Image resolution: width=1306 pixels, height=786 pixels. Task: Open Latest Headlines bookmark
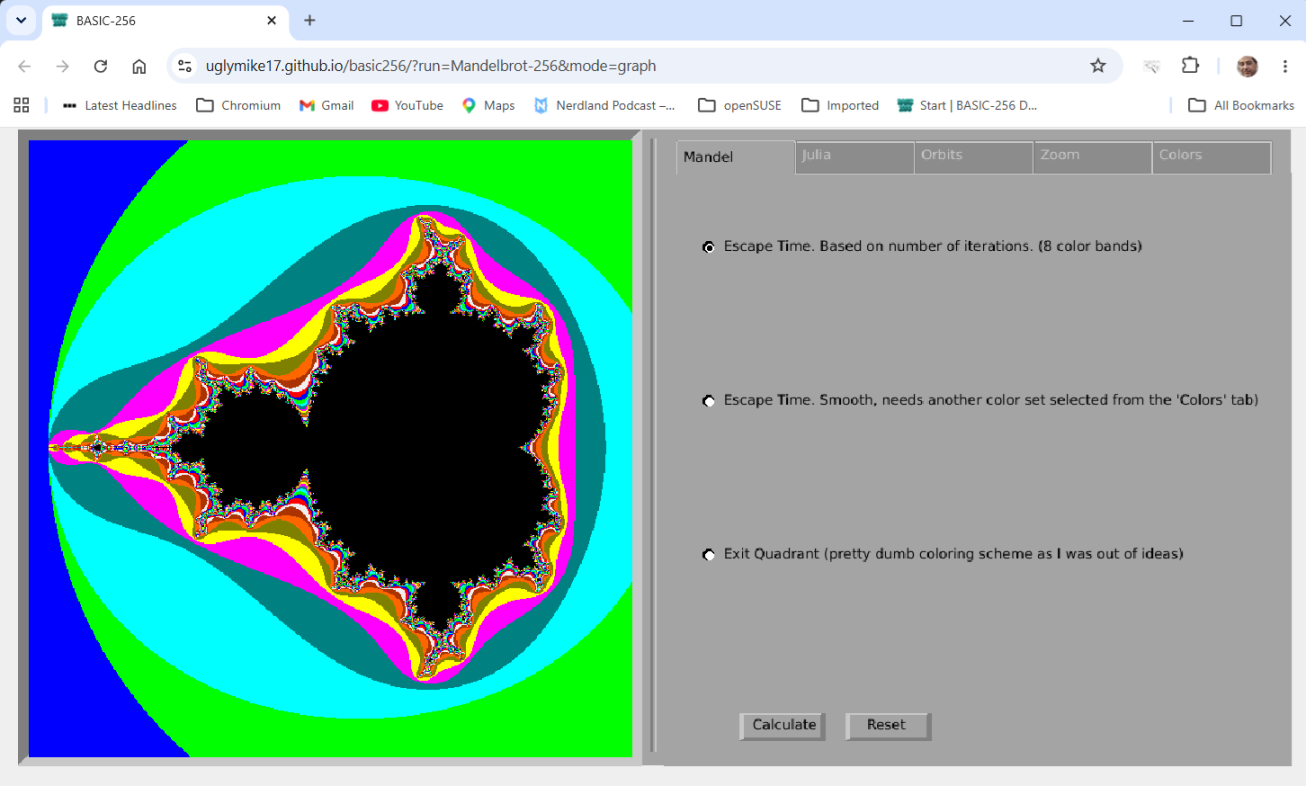[x=119, y=105]
